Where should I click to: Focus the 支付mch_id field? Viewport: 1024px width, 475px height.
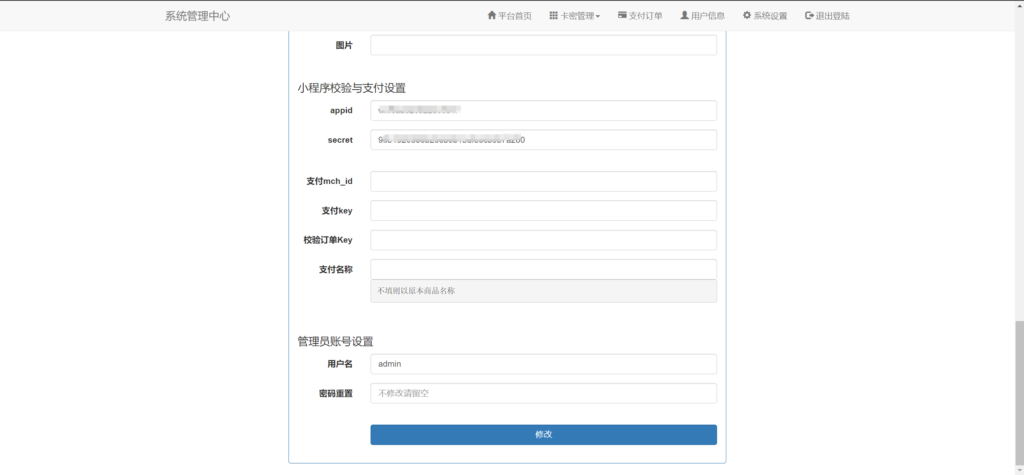point(543,181)
